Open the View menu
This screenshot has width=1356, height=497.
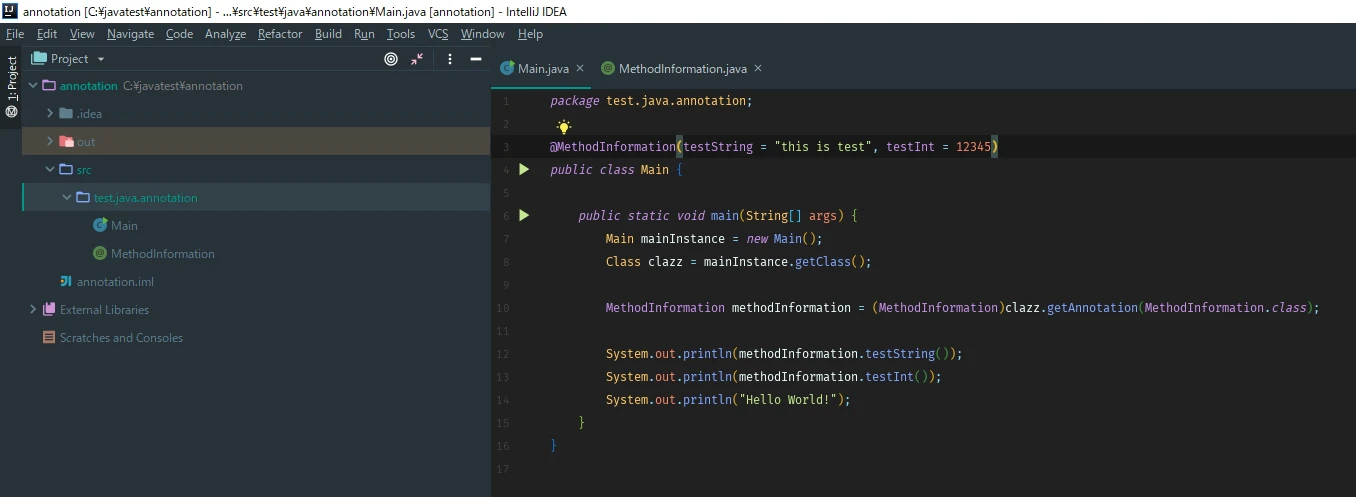point(82,34)
